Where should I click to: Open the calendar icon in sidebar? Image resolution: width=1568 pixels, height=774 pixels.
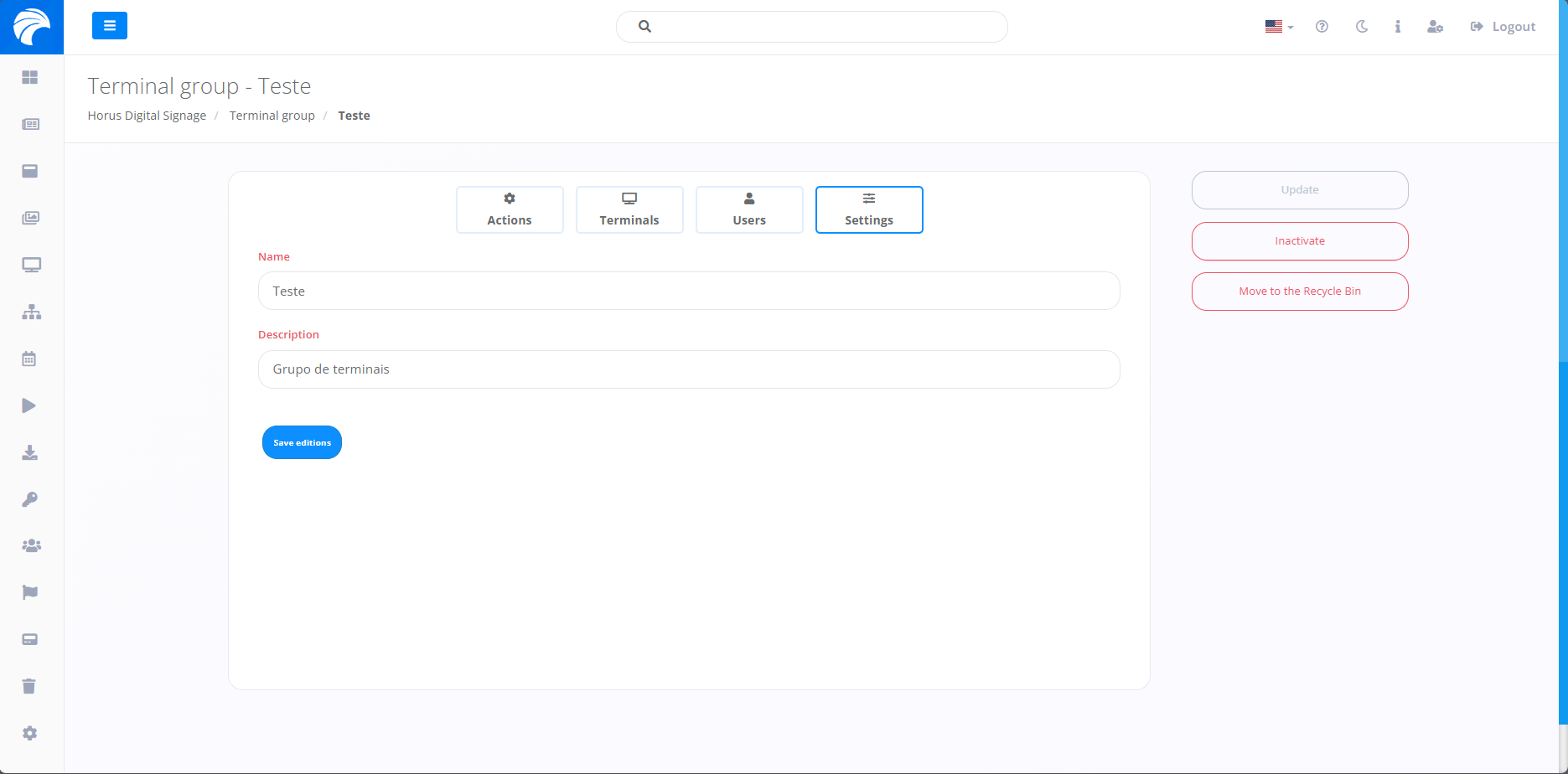point(29,359)
